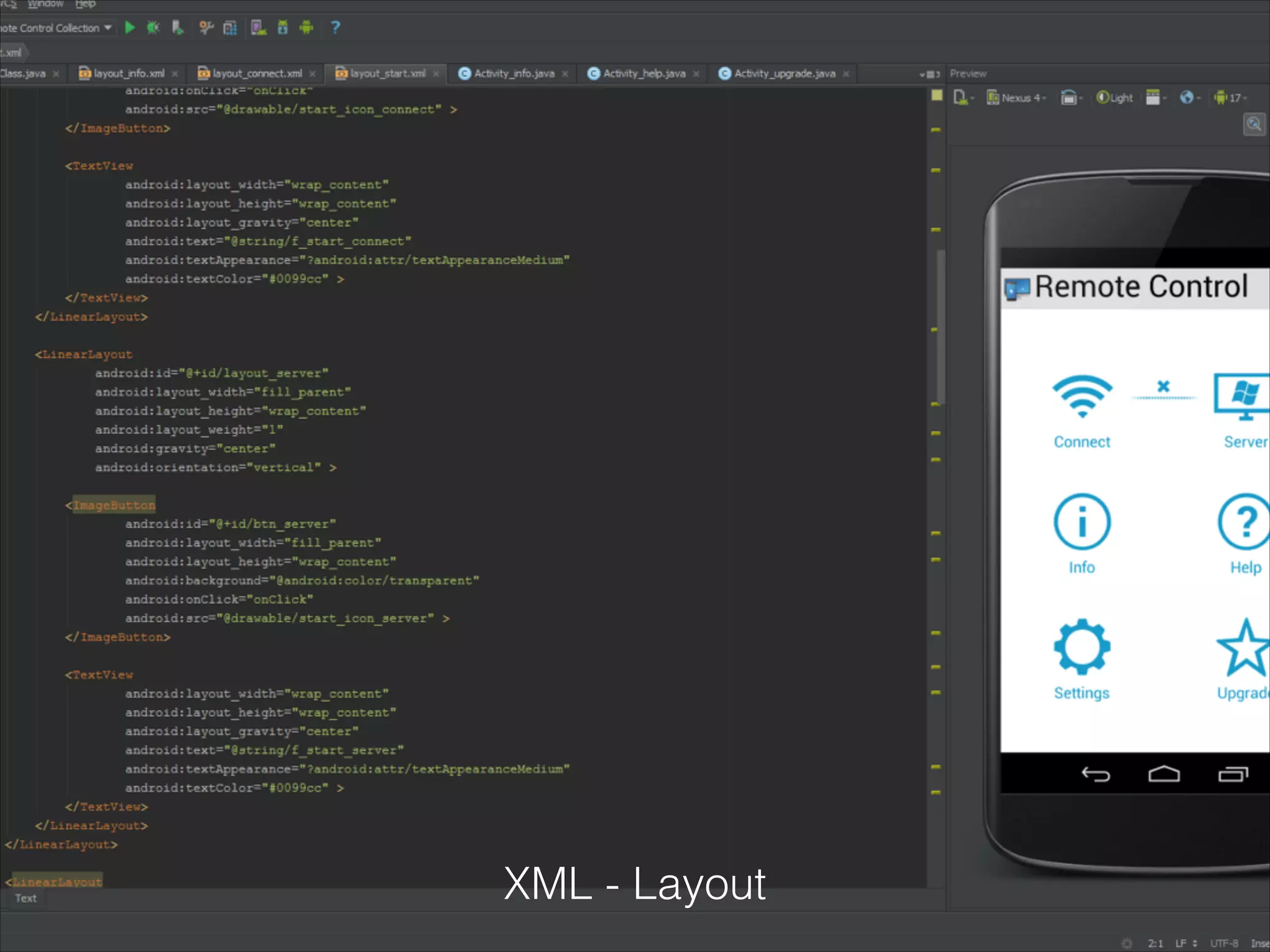Click the project settings grid icon
Screen dimensions: 1270x952
[230, 28]
